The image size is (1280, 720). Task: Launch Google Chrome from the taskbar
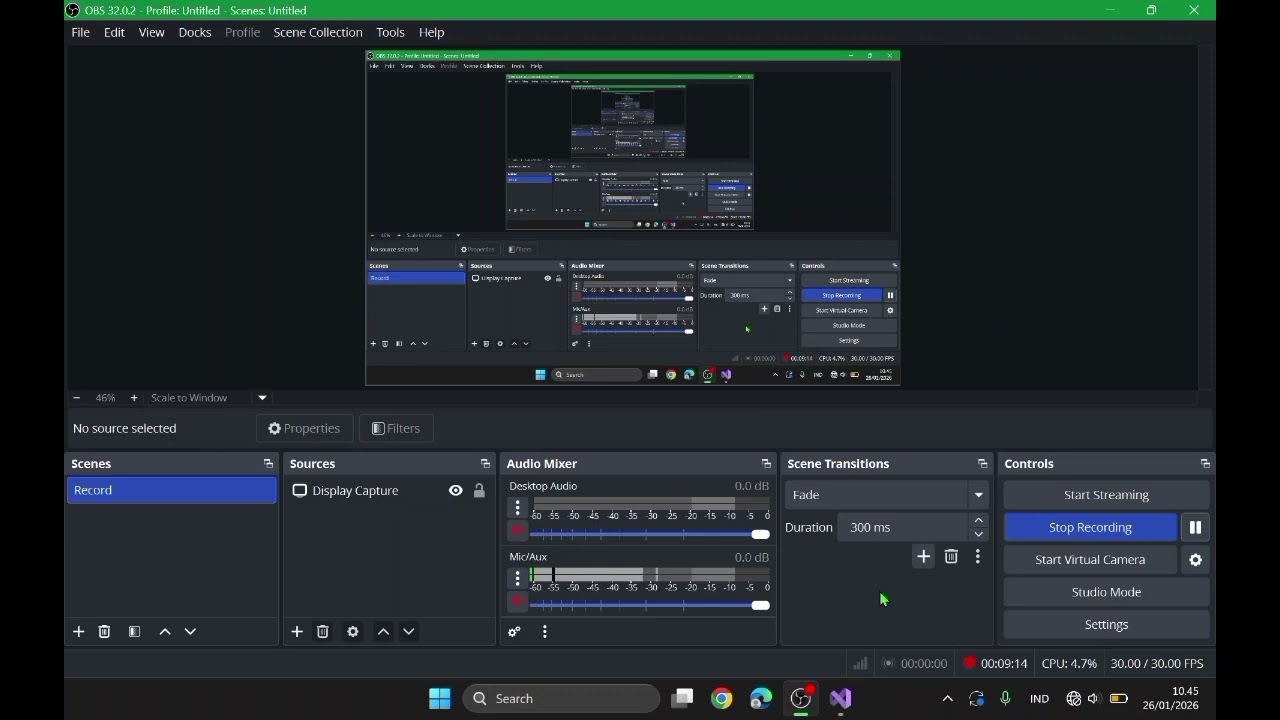click(722, 698)
